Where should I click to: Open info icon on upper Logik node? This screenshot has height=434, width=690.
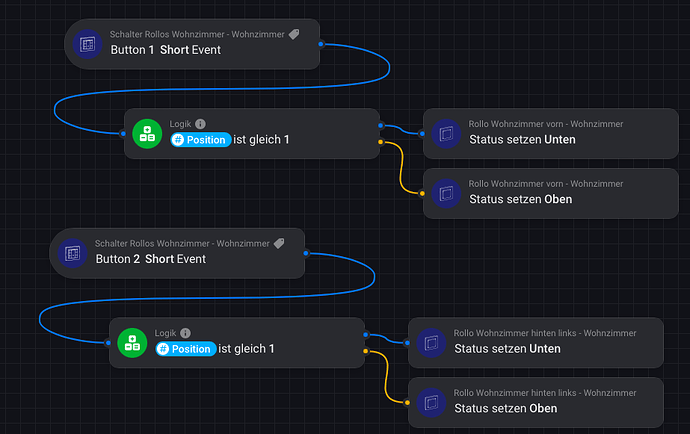(x=200, y=124)
